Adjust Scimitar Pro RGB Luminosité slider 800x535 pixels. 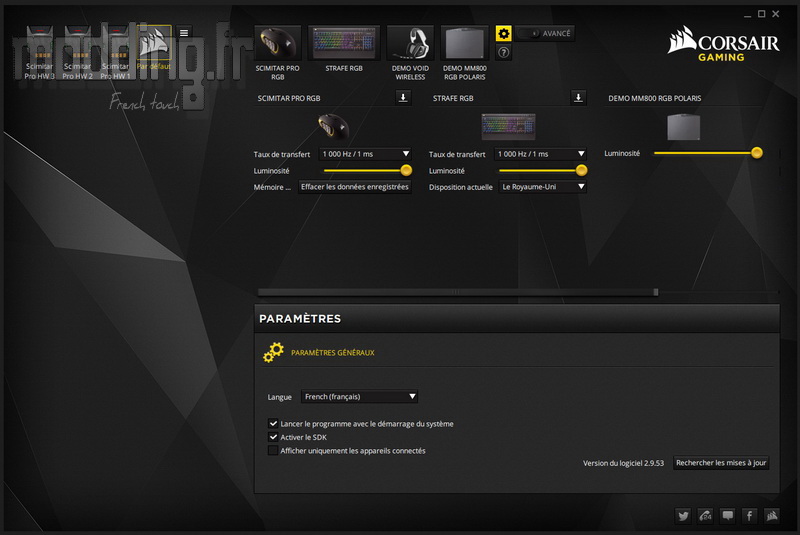click(406, 170)
